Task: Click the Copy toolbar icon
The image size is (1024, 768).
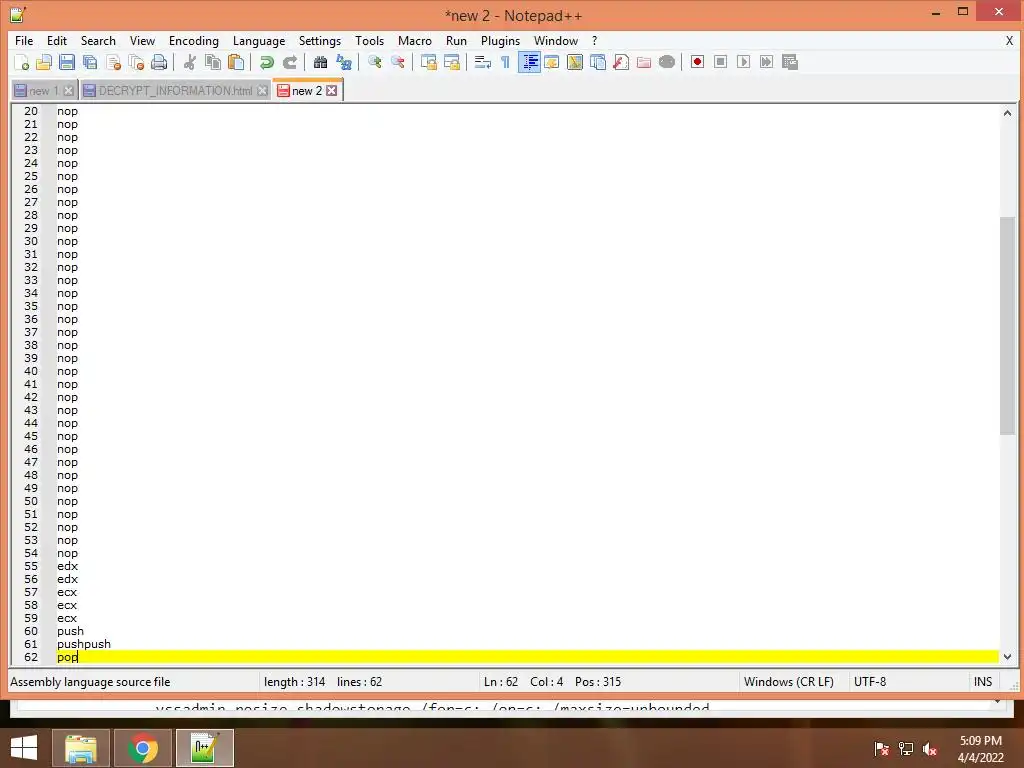Action: 213,62
